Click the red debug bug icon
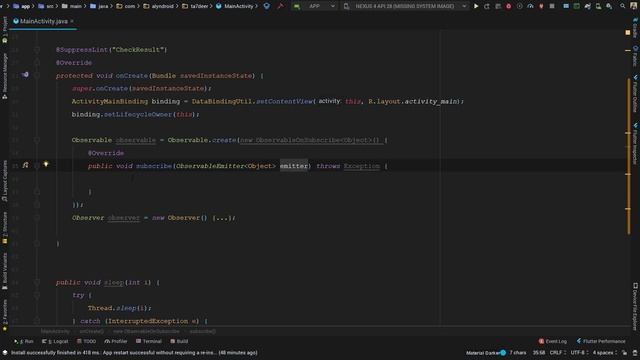Screen dimensions: 640x360 509,6
